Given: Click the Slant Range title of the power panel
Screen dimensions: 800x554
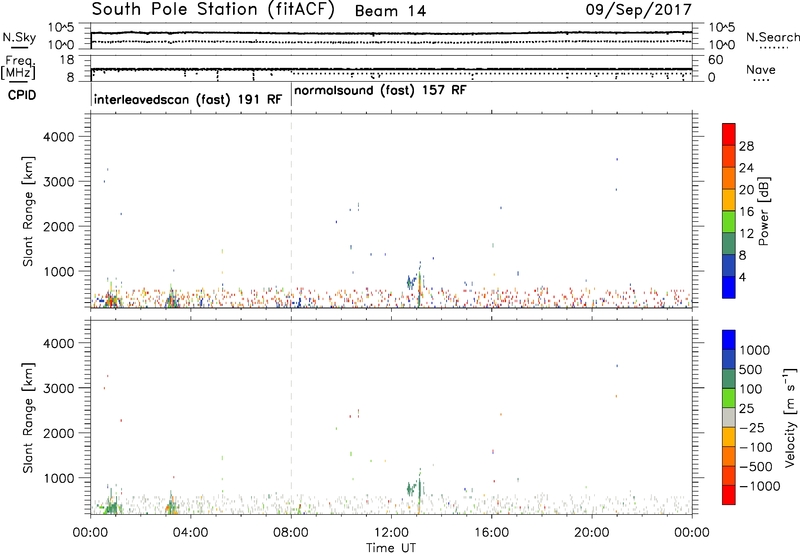Looking at the screenshot, I should tap(28, 211).
